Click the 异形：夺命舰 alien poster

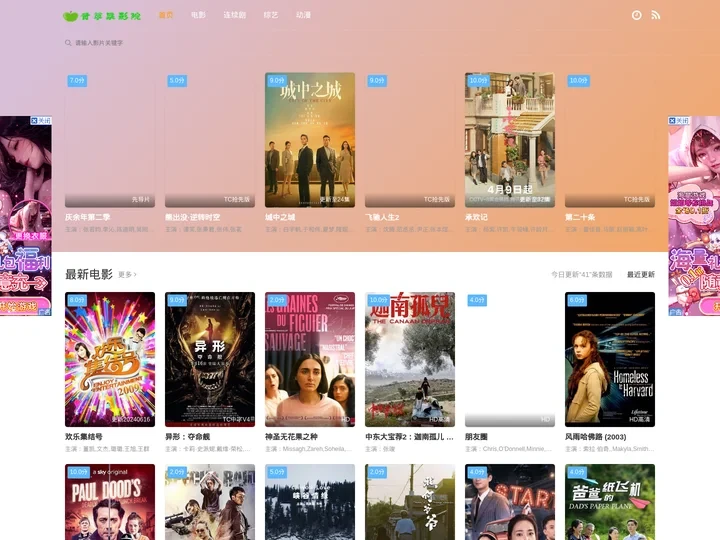coord(210,360)
